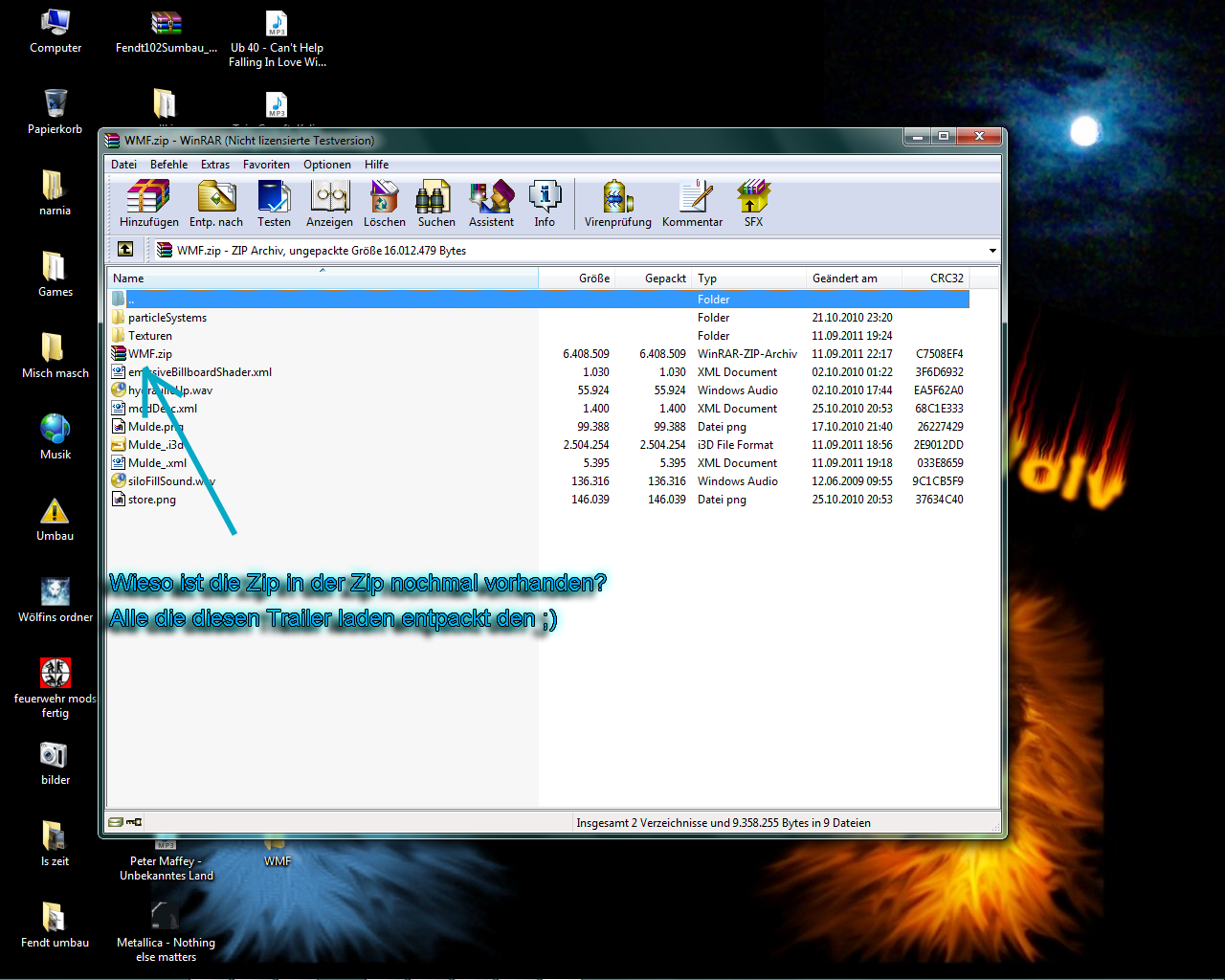Click the Hinzufügen toolbar icon
Viewport: 1225px width, 980px height.
point(148,204)
